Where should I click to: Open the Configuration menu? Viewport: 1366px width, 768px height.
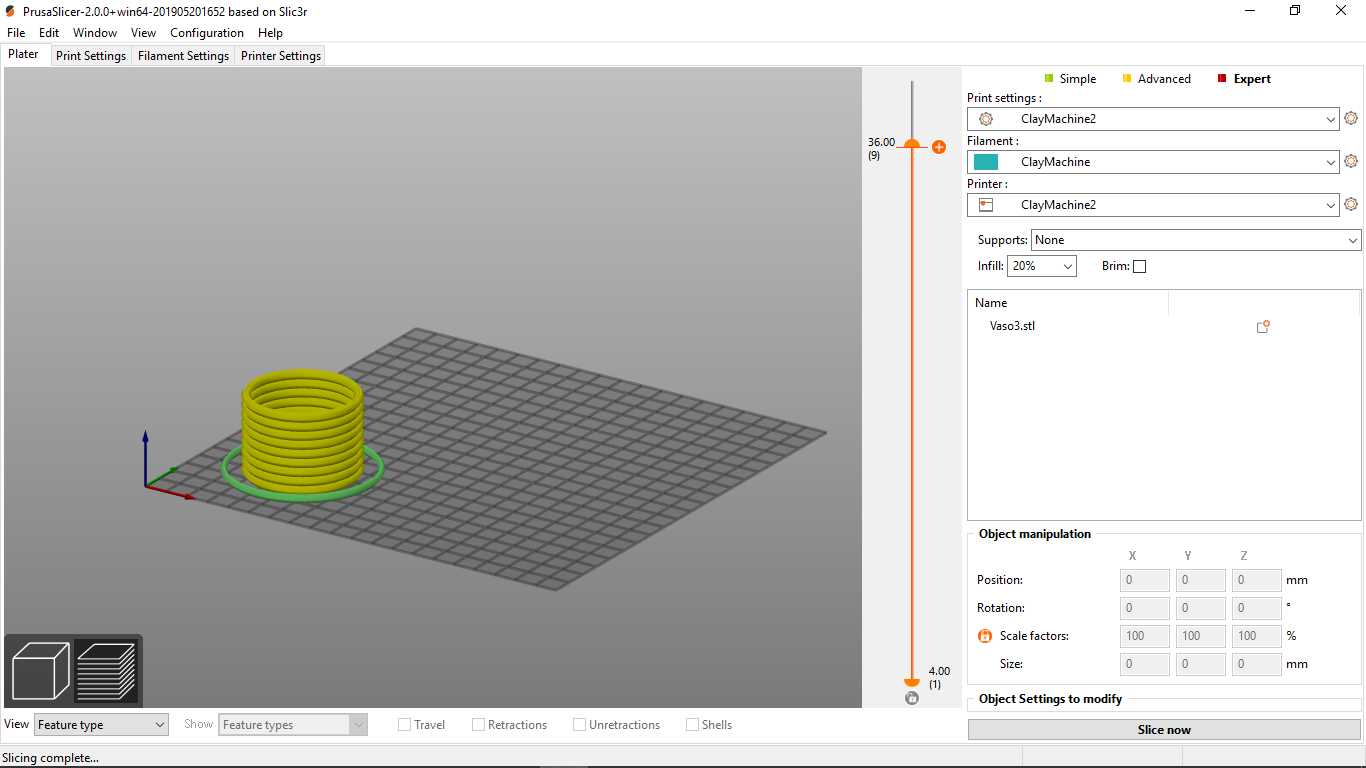click(207, 33)
